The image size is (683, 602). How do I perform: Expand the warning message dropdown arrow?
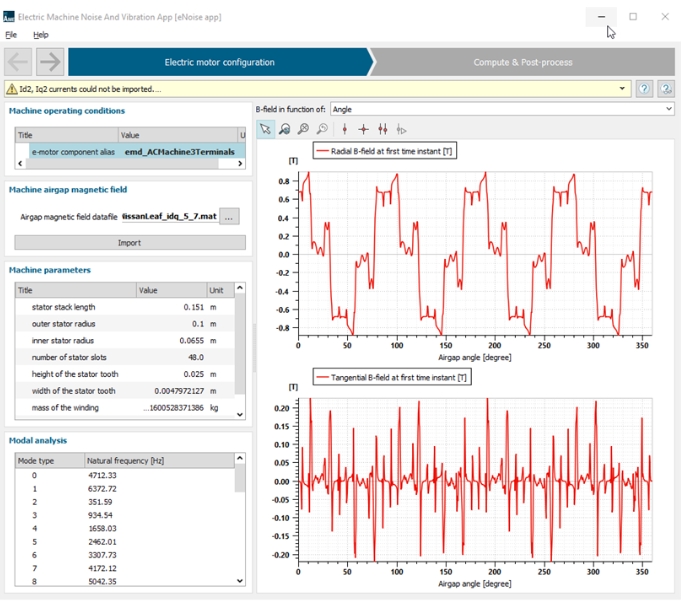pos(623,89)
